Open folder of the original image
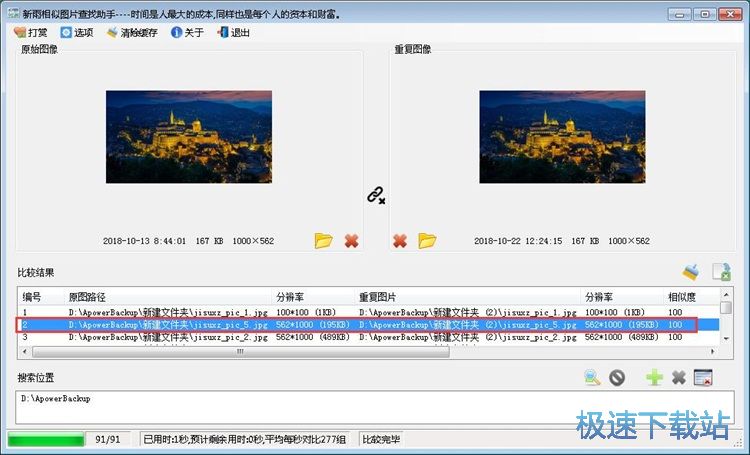 click(x=323, y=241)
